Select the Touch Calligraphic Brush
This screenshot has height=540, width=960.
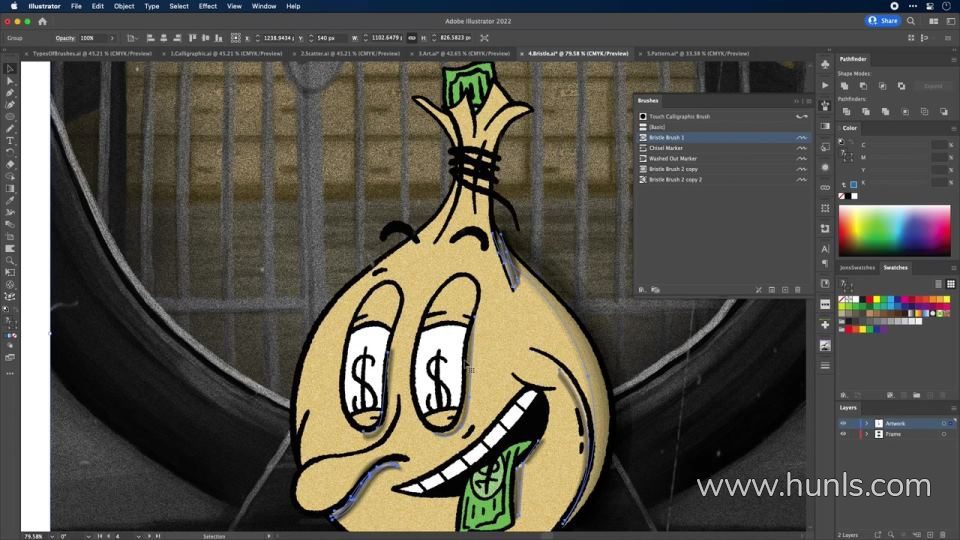pyautogui.click(x=722, y=116)
